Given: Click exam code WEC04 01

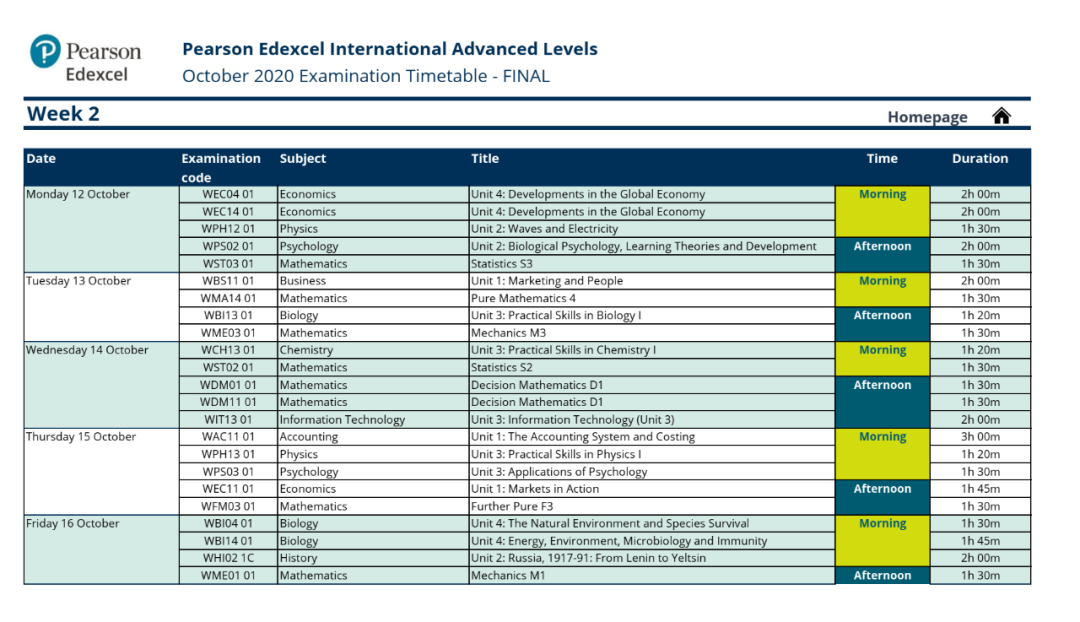Looking at the screenshot, I should click(x=228, y=194).
